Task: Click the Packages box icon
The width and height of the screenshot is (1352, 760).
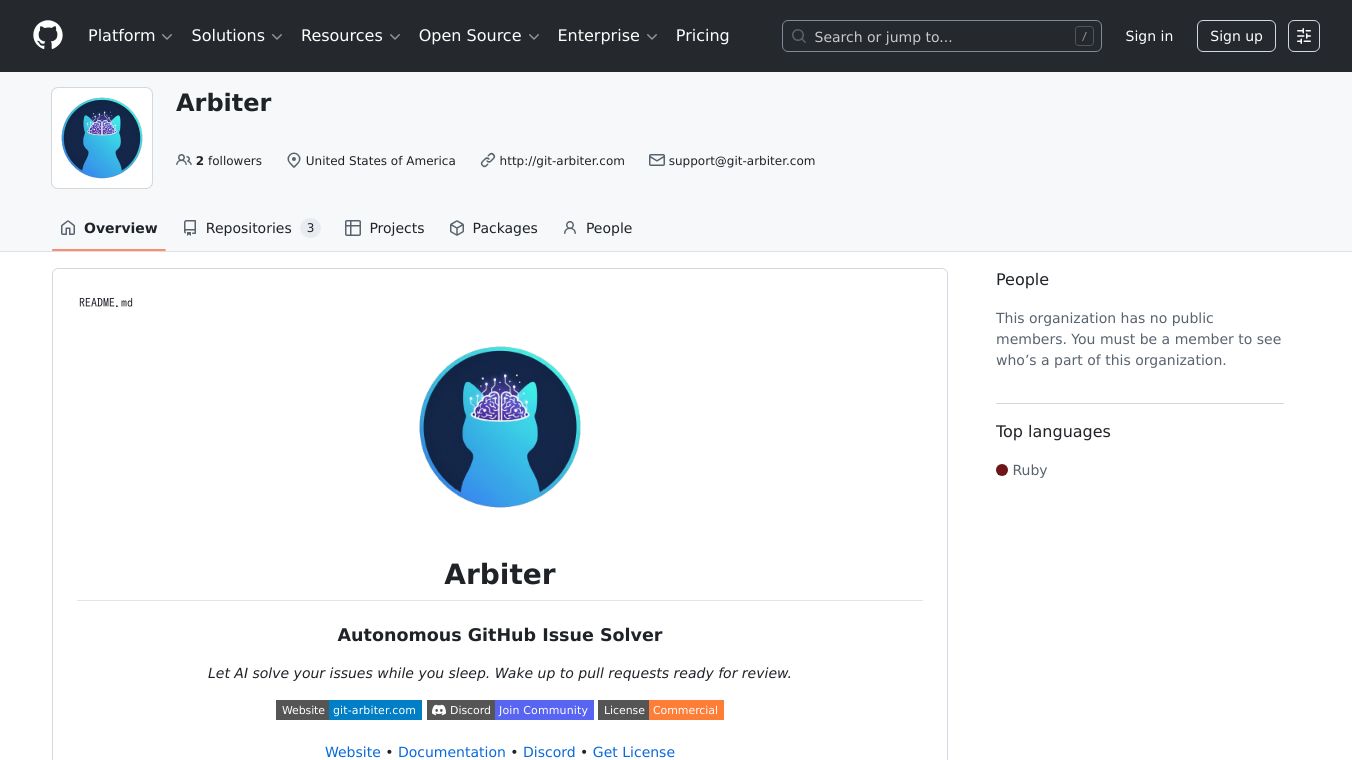Action: 457,228
